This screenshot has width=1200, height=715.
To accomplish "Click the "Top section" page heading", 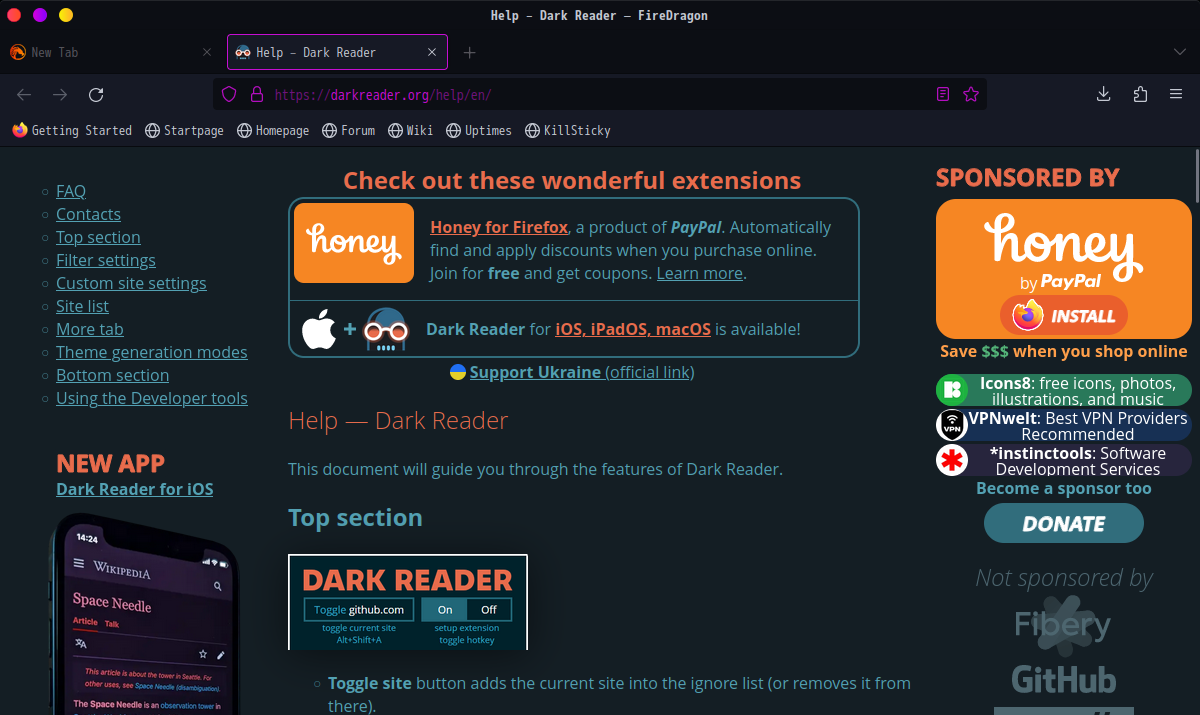I will [355, 518].
